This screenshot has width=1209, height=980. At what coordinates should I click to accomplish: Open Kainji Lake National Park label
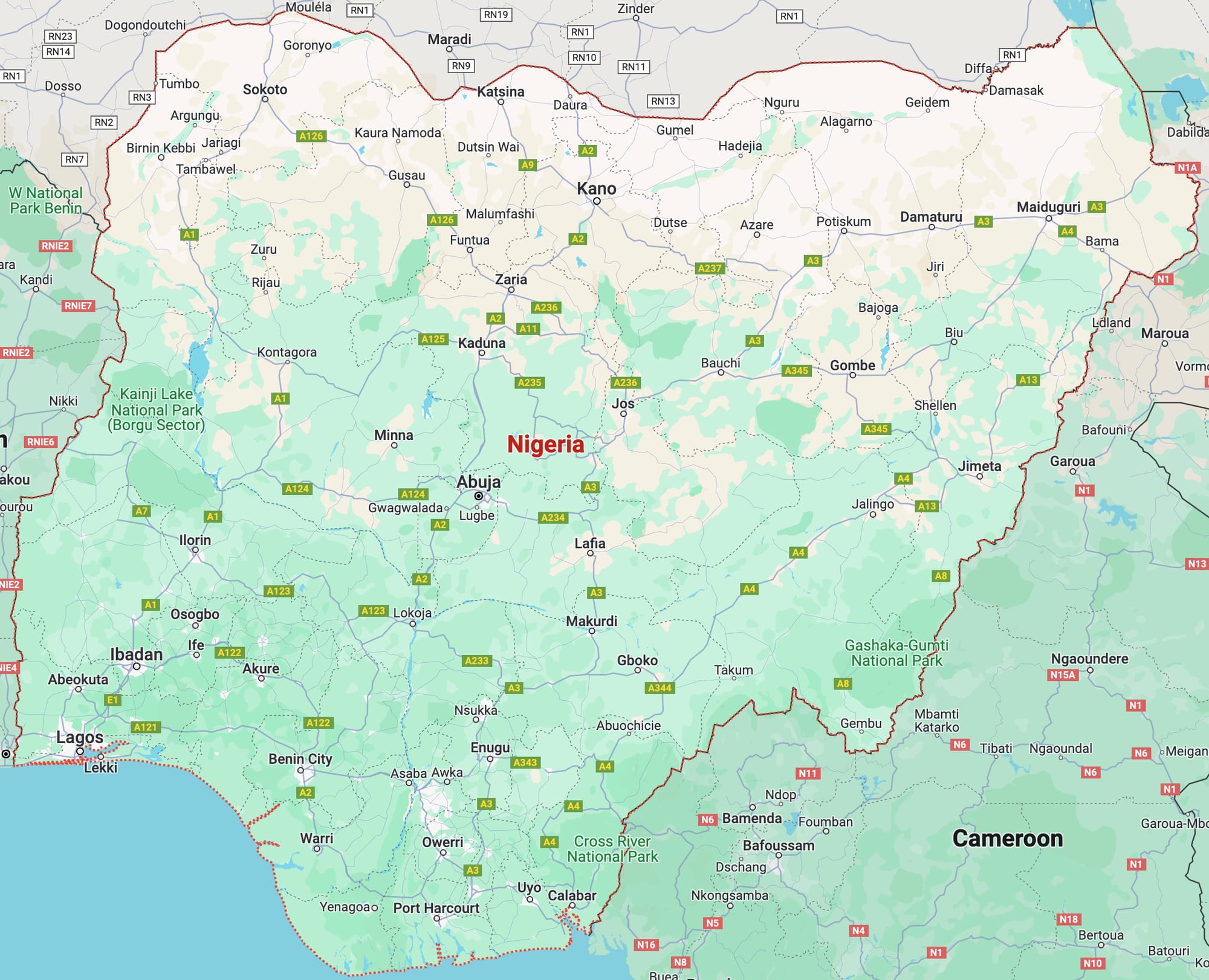tap(157, 410)
